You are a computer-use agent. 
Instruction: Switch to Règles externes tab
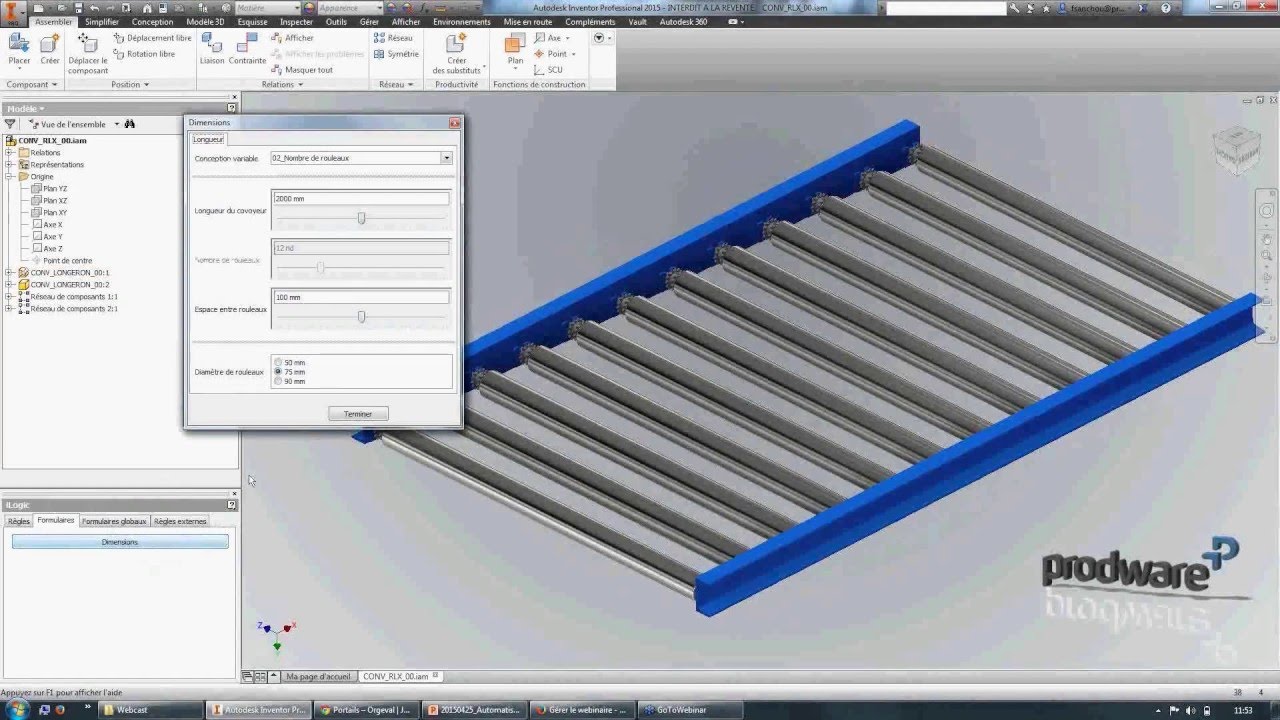pos(180,521)
